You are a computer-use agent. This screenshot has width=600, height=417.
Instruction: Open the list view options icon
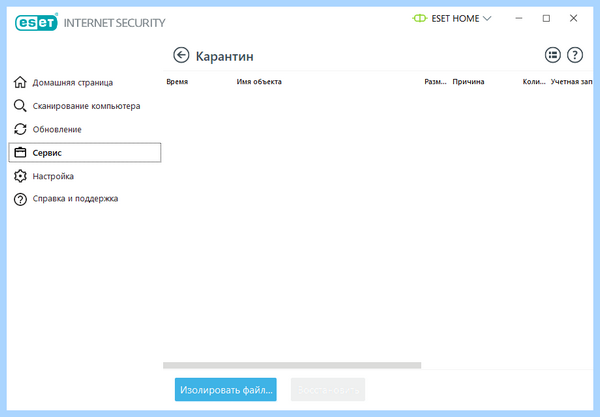[x=553, y=55]
